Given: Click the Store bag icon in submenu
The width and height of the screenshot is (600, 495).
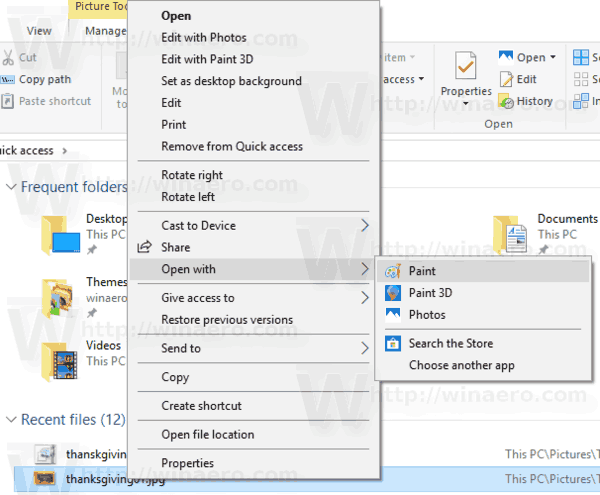Looking at the screenshot, I should (x=393, y=344).
